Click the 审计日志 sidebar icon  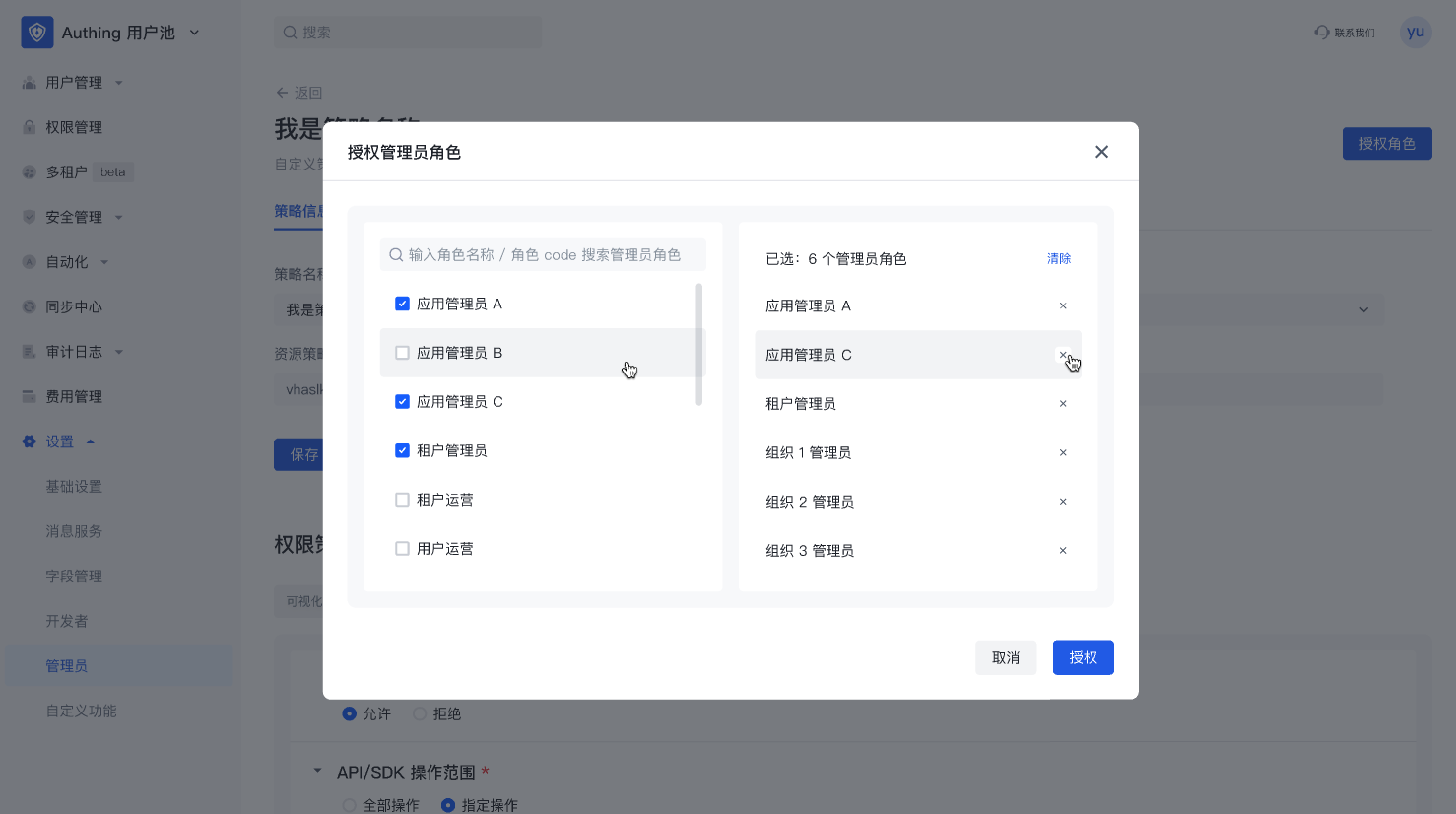point(30,351)
